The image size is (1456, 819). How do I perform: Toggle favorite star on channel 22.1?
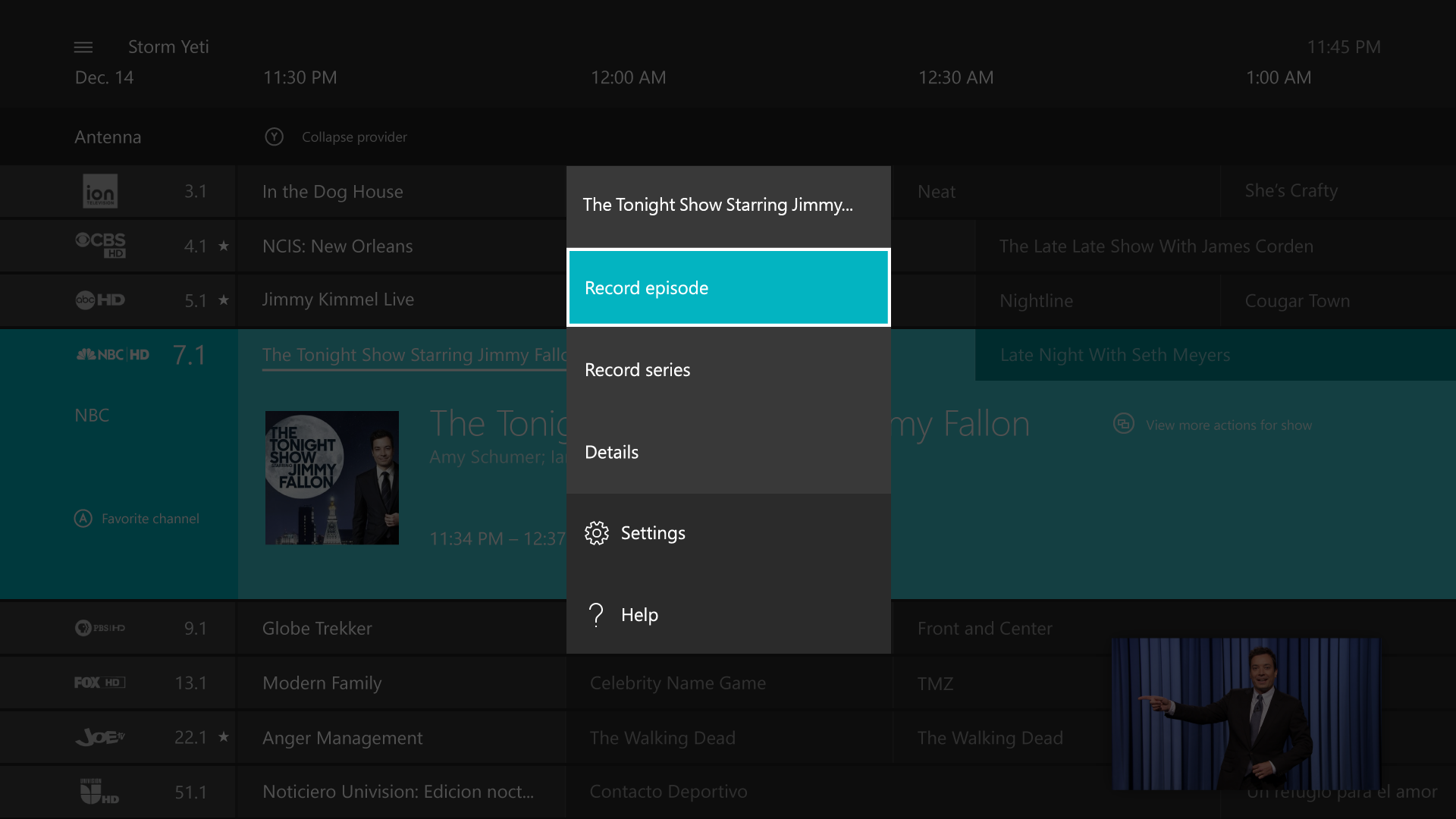[224, 737]
